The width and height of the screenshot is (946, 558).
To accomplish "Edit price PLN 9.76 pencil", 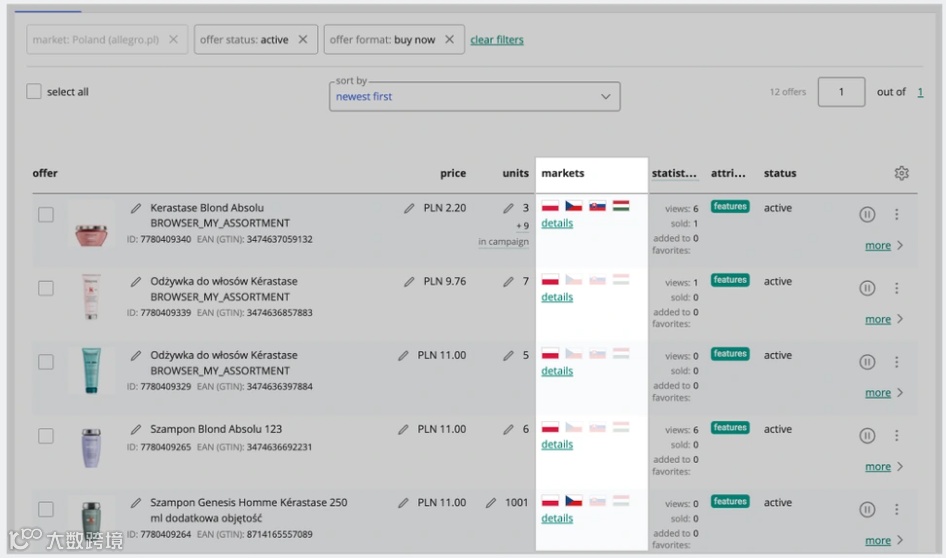I will 409,282.
